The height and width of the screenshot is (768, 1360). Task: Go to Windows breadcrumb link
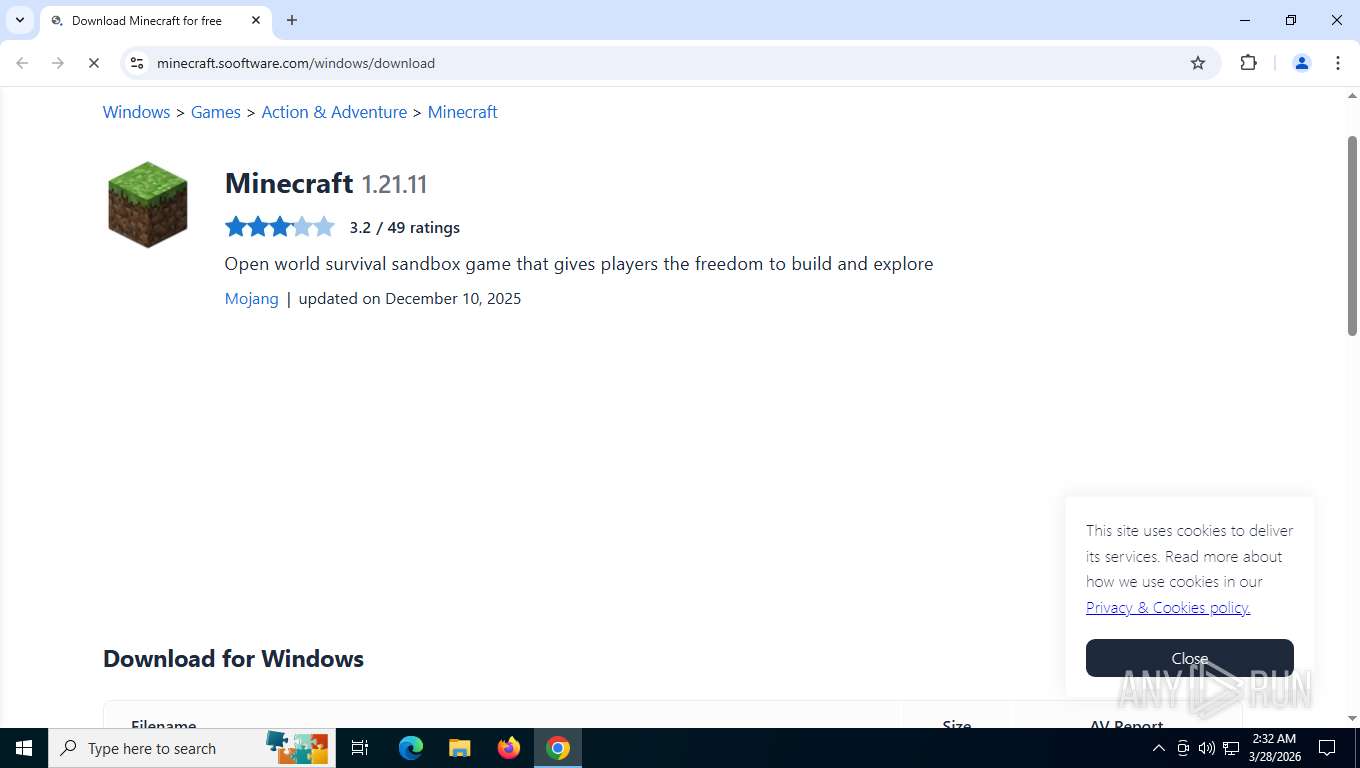click(x=136, y=112)
